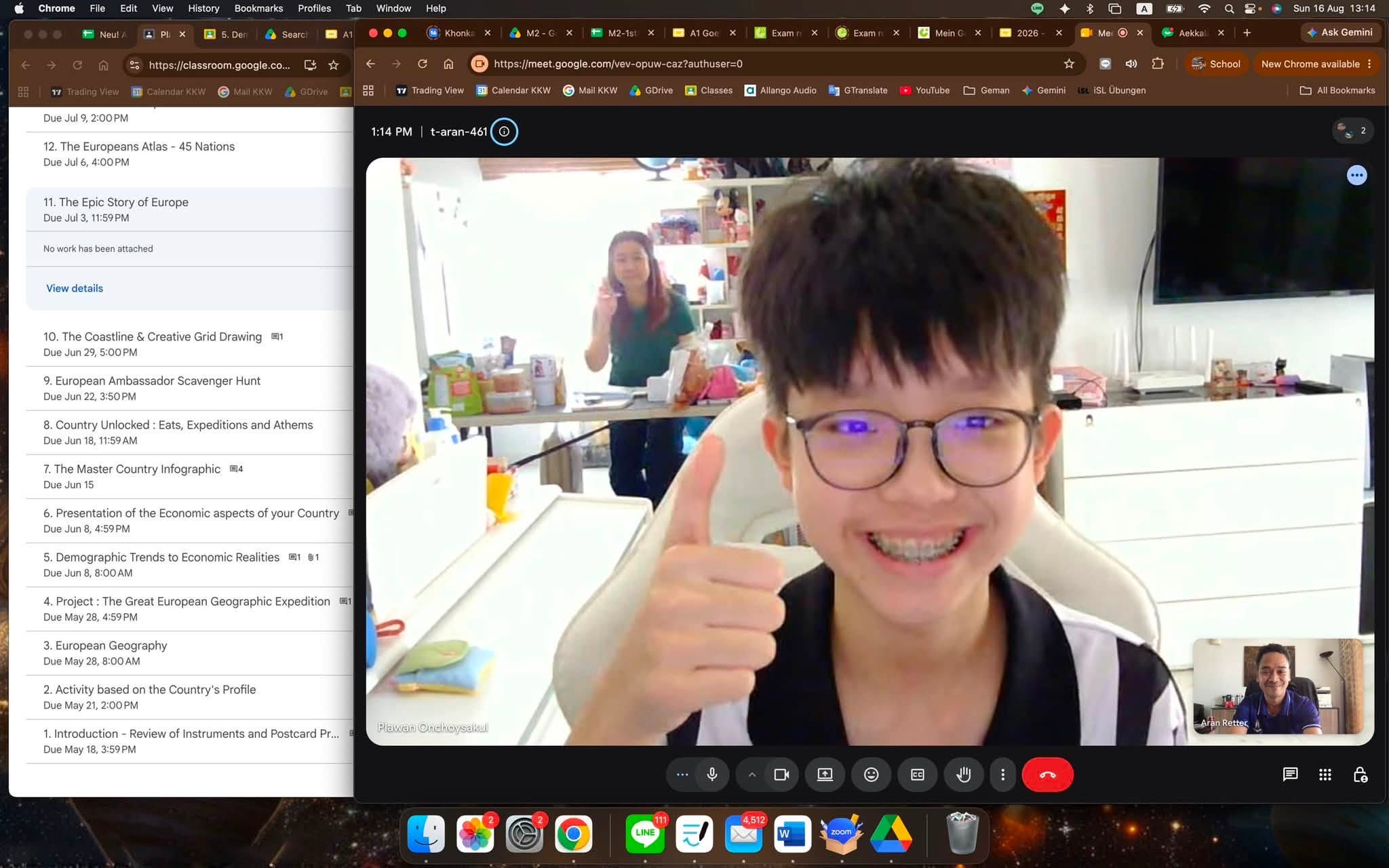
Task: Expand 7. The Master Country Infographic
Action: pyautogui.click(x=189, y=476)
